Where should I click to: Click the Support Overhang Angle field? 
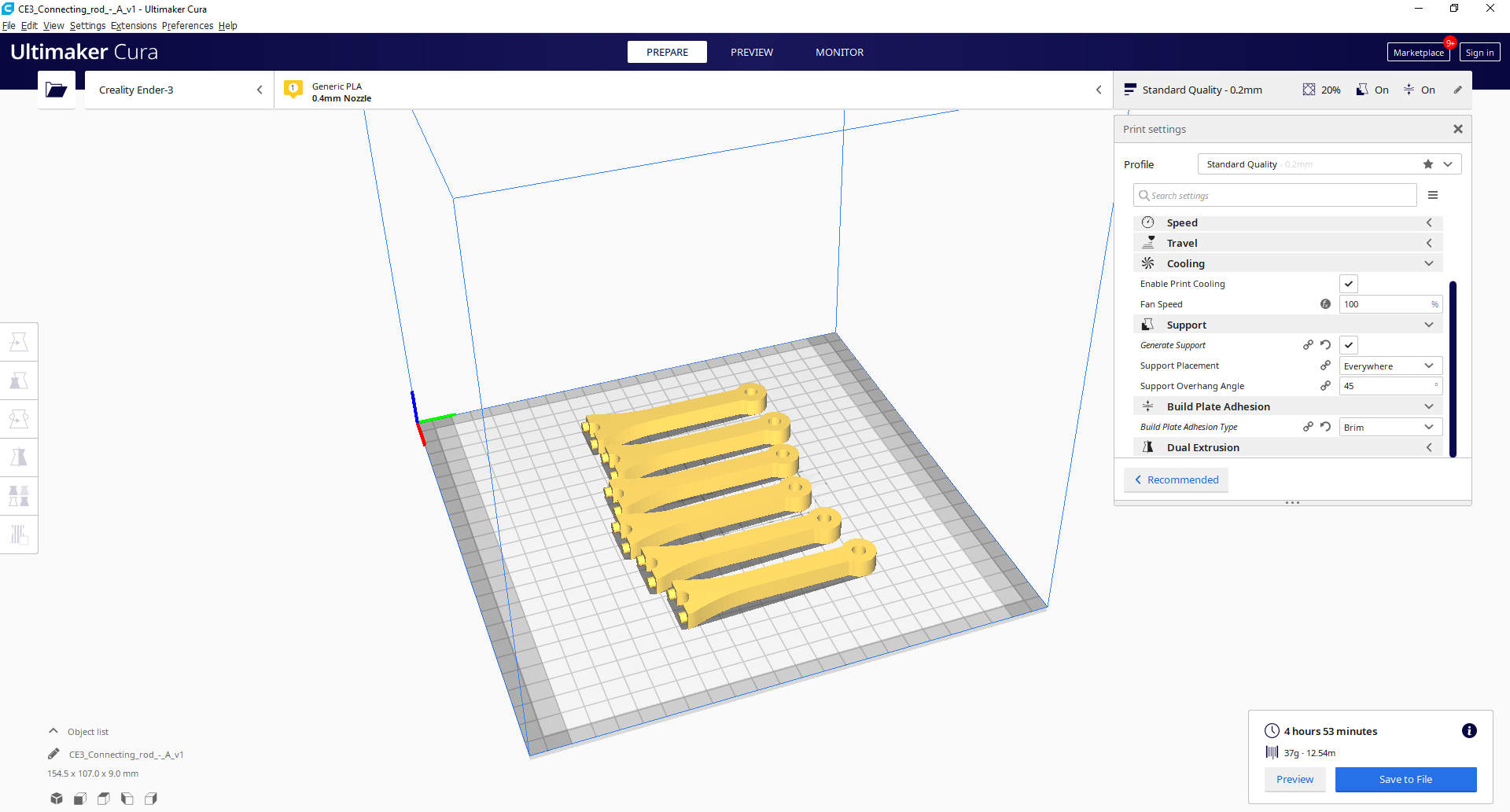[1390, 386]
